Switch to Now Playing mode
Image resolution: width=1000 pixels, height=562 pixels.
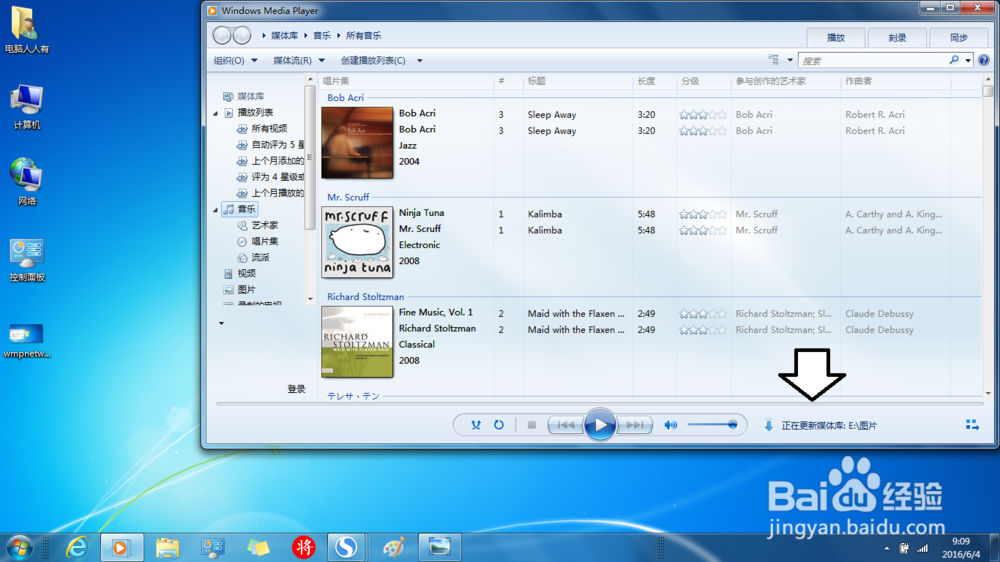point(972,425)
